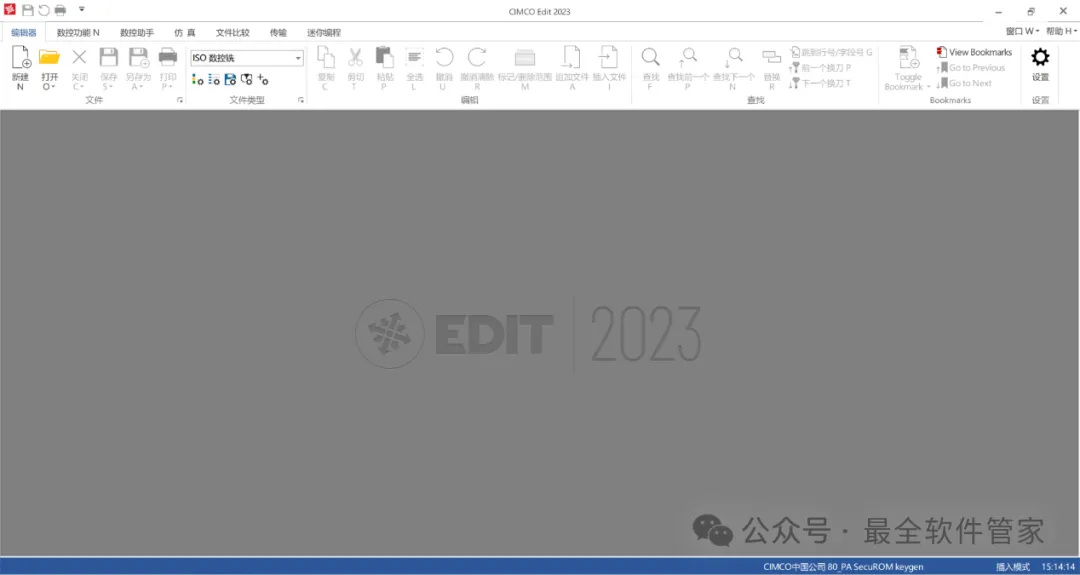Click the 粘贴 clipboard icon
The height and width of the screenshot is (575, 1080).
coord(384,57)
